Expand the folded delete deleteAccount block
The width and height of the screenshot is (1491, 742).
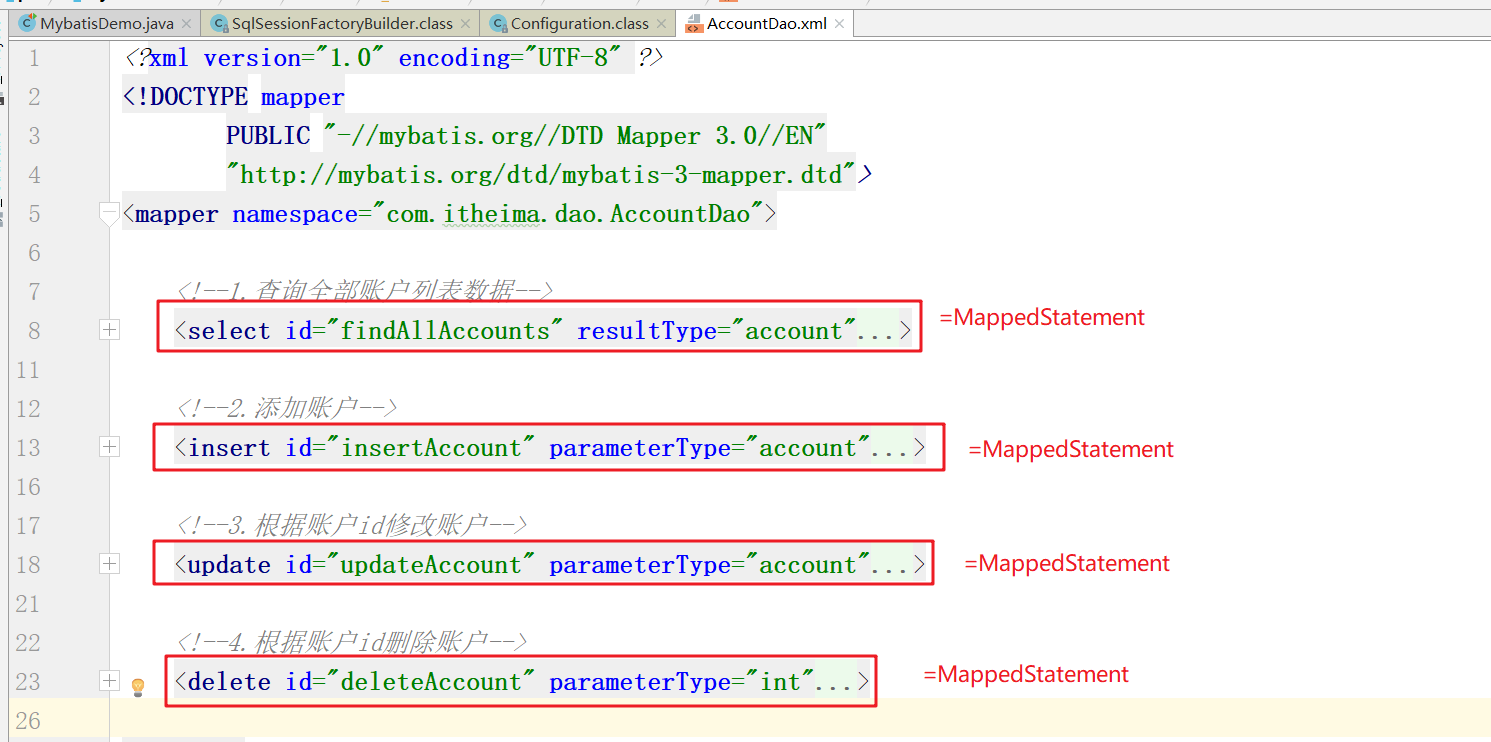[x=109, y=681]
